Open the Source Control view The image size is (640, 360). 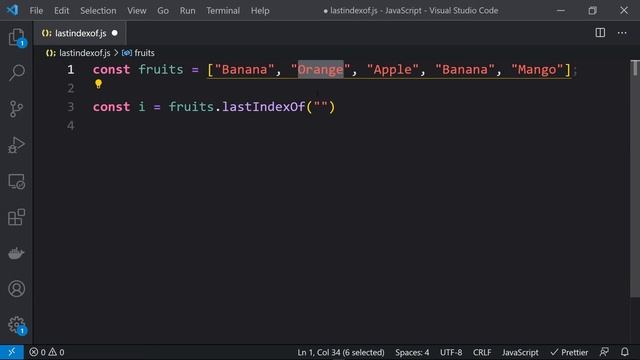coord(16,109)
